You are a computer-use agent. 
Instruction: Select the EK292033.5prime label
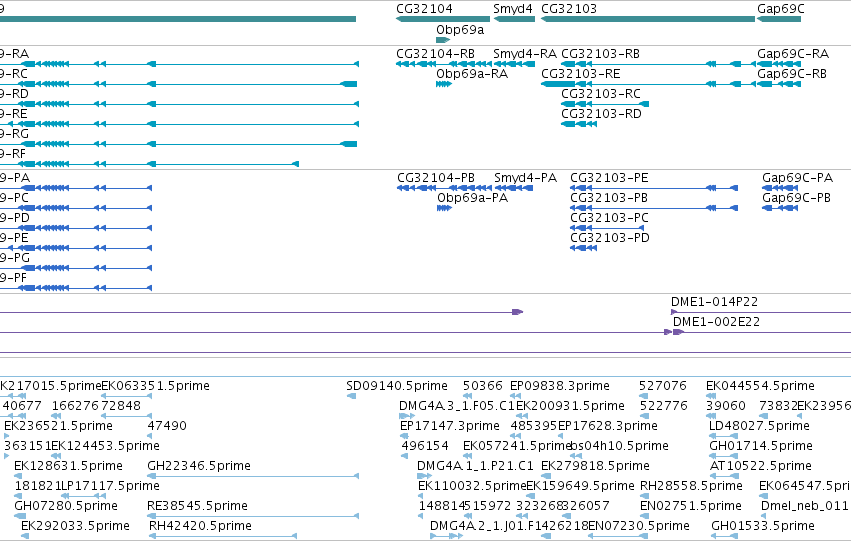pos(75,526)
